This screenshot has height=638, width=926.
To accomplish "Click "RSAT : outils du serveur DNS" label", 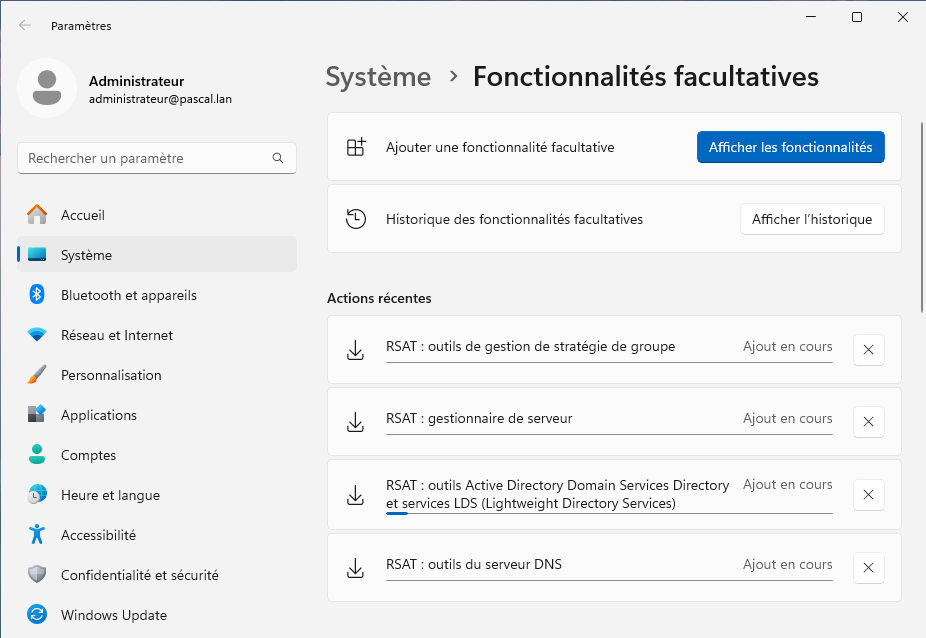I will pyautogui.click(x=474, y=564).
